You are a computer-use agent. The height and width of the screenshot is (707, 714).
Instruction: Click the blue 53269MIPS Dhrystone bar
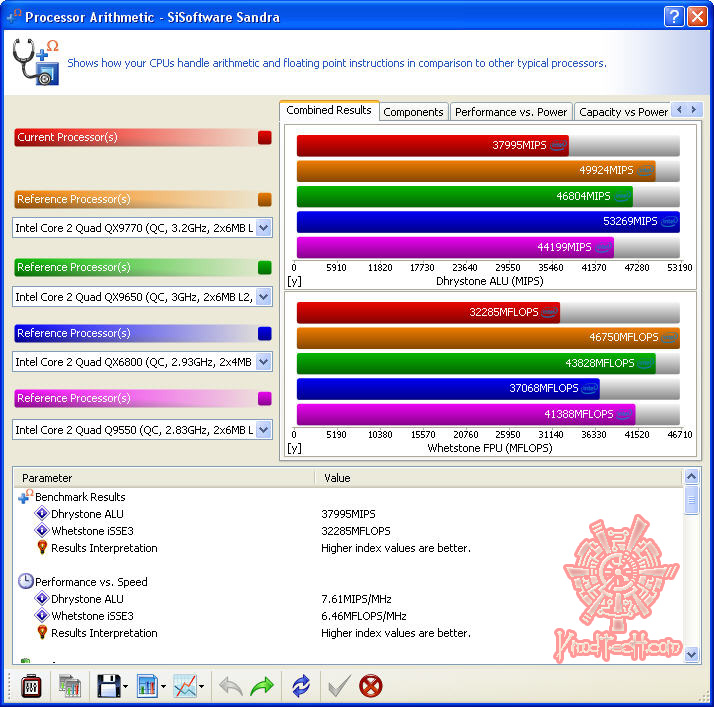point(488,221)
